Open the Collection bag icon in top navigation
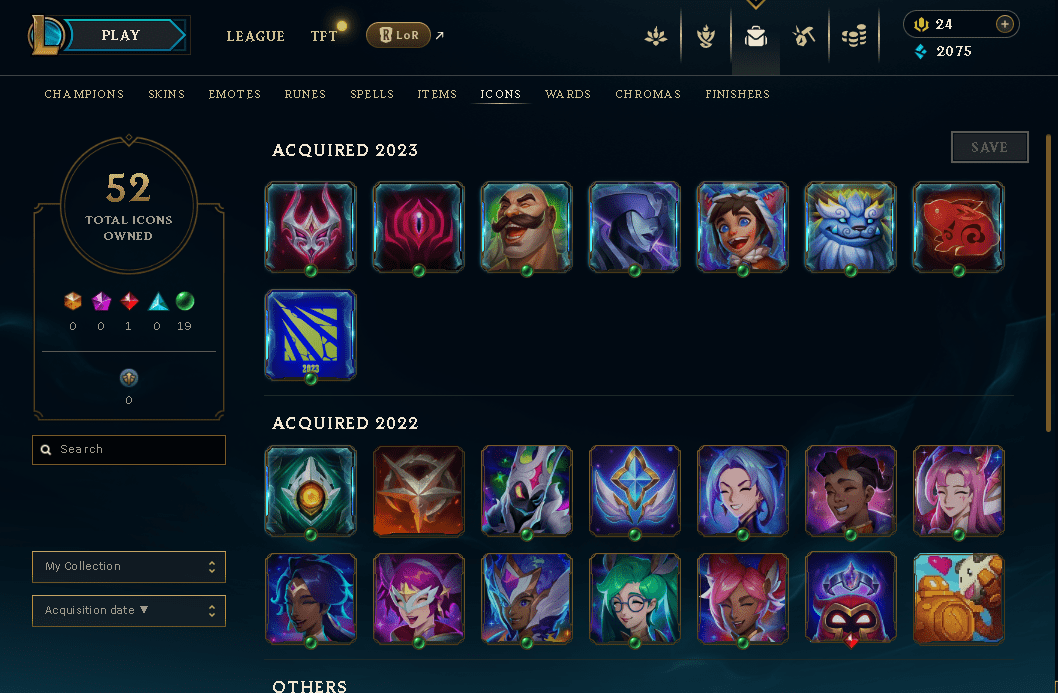Viewport: 1058px width, 693px height. coord(756,36)
